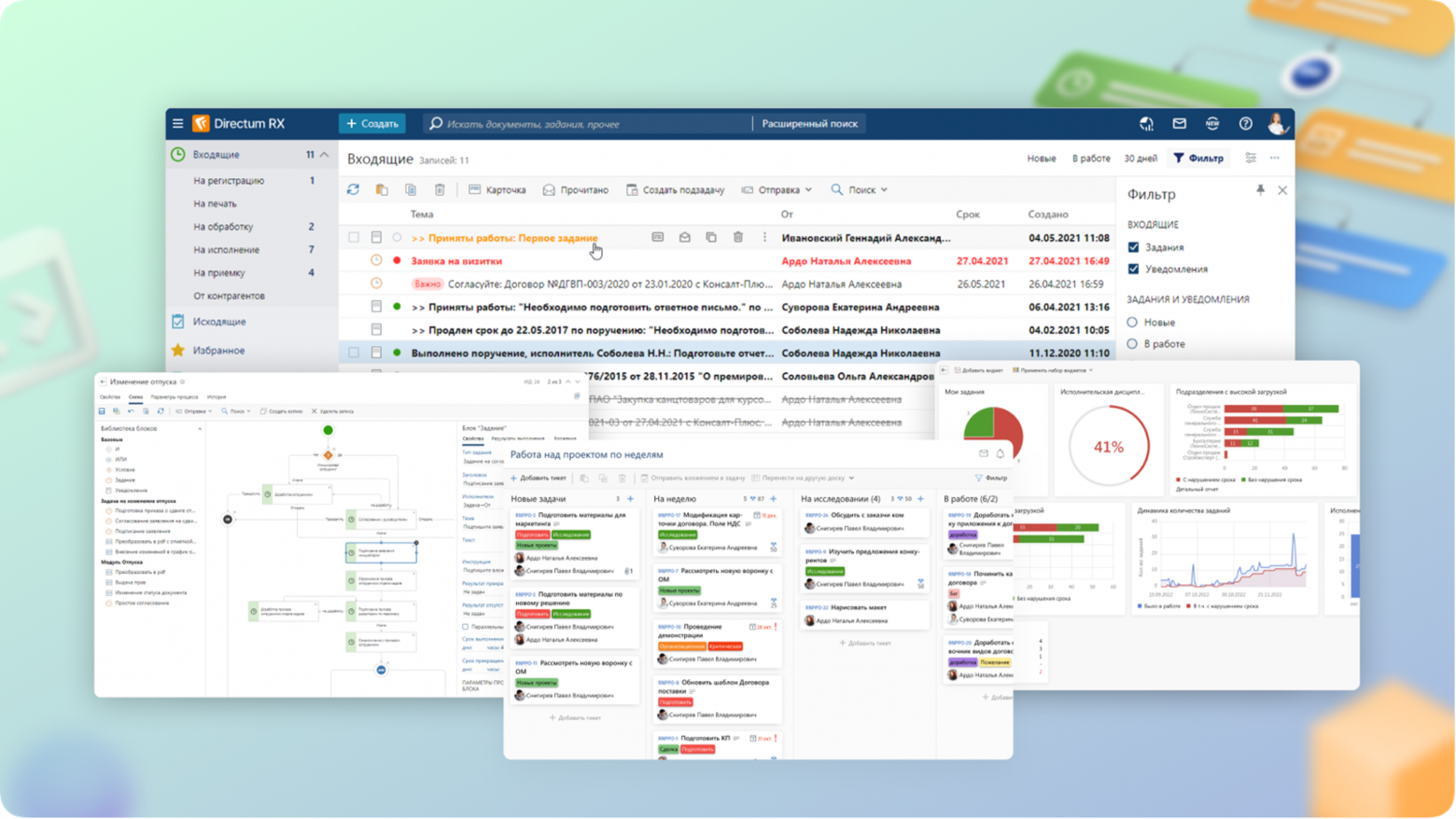Image resolution: width=1456 pixels, height=819 pixels.
Task: Click Добавить тикет in board toolbar
Action: pyautogui.click(x=539, y=478)
